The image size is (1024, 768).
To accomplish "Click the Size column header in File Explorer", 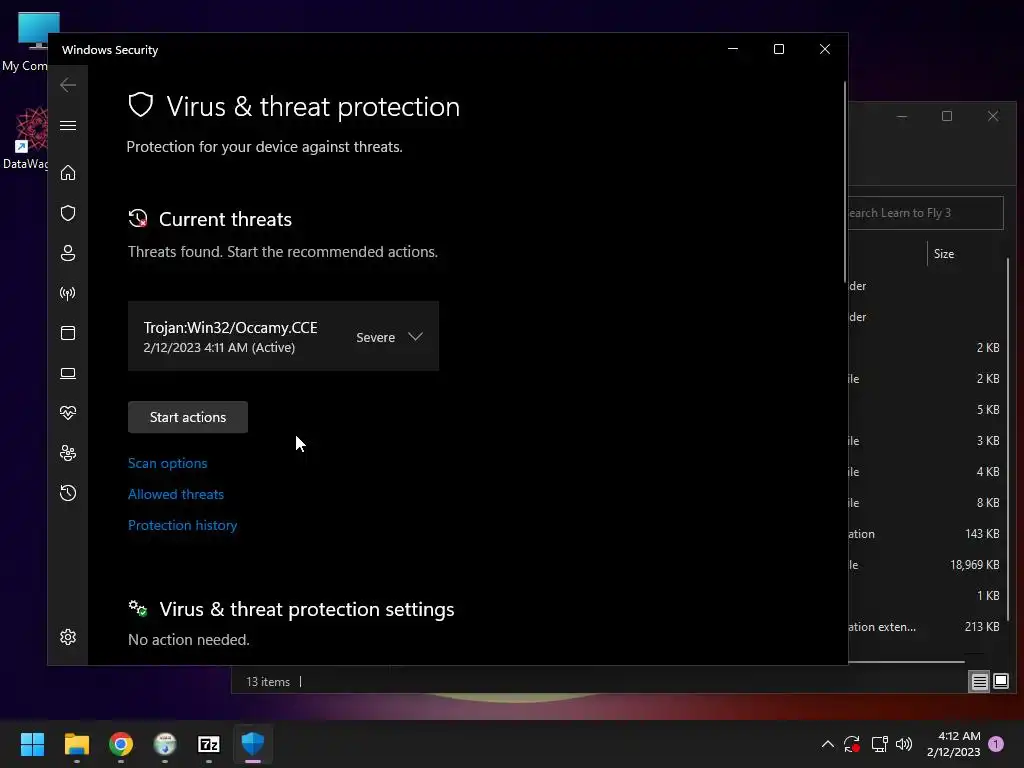I will pyautogui.click(x=944, y=254).
